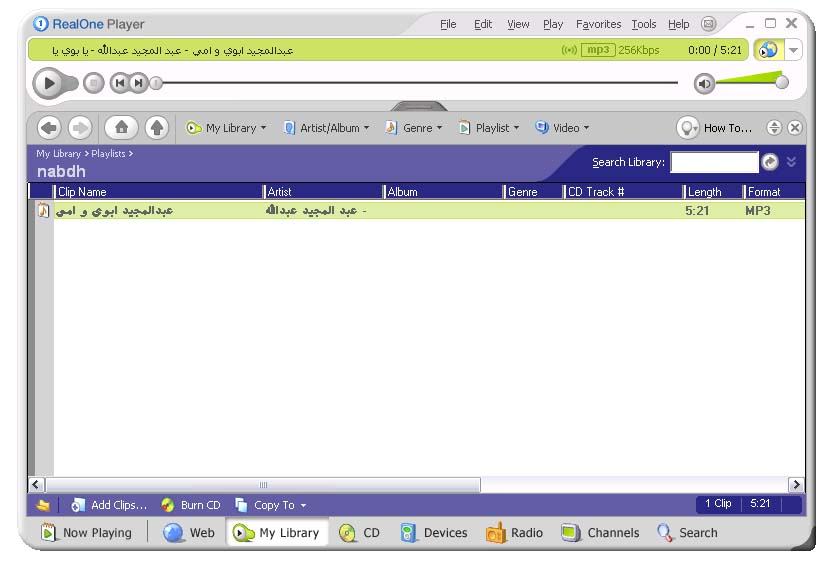Viewport: 832px width, 569px height.
Task: Open the Help menu
Action: (x=678, y=24)
